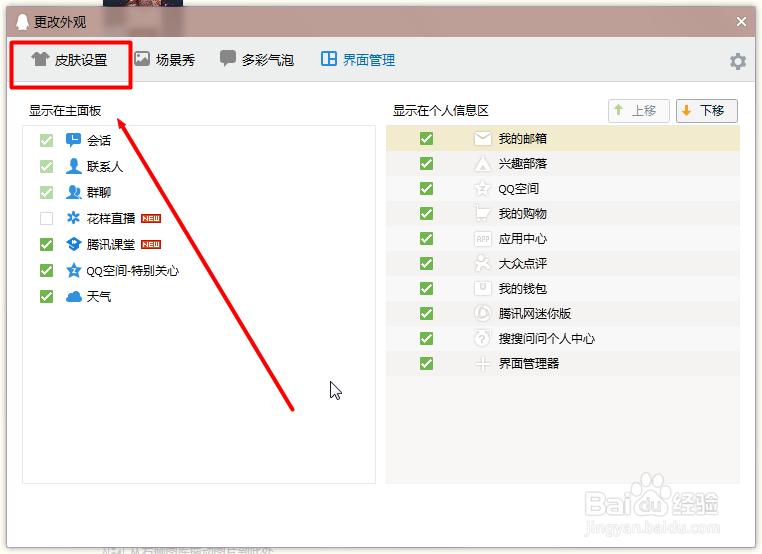This screenshot has height=554, width=762.
Task: Click the 我的钱包 wallet icon
Action: point(483,289)
